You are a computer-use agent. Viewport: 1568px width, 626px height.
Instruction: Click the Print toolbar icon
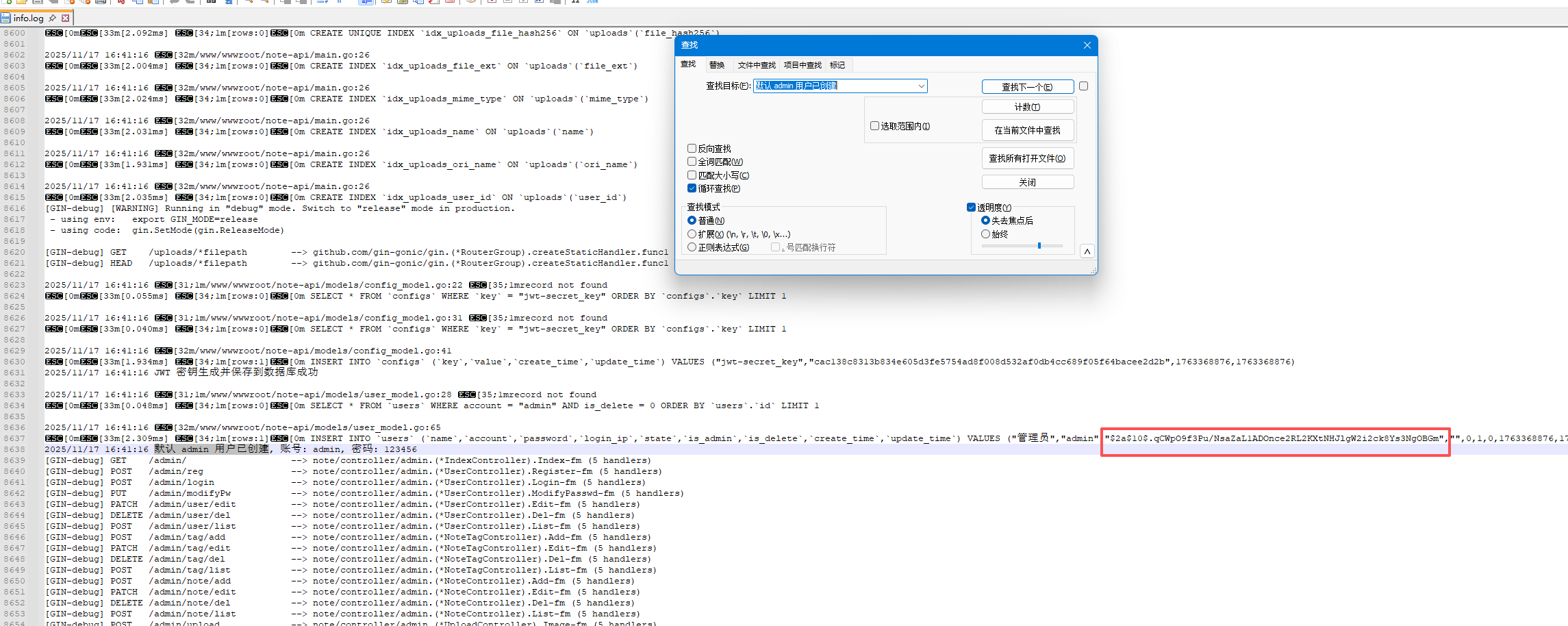(x=101, y=3)
